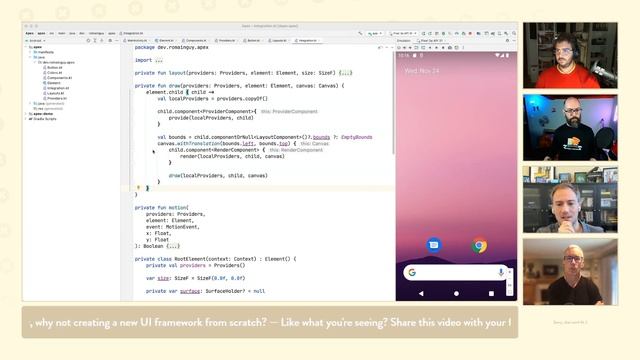Image resolution: width=640 pixels, height=360 pixels.
Task: Expand the folded layout function body
Action: (345, 73)
